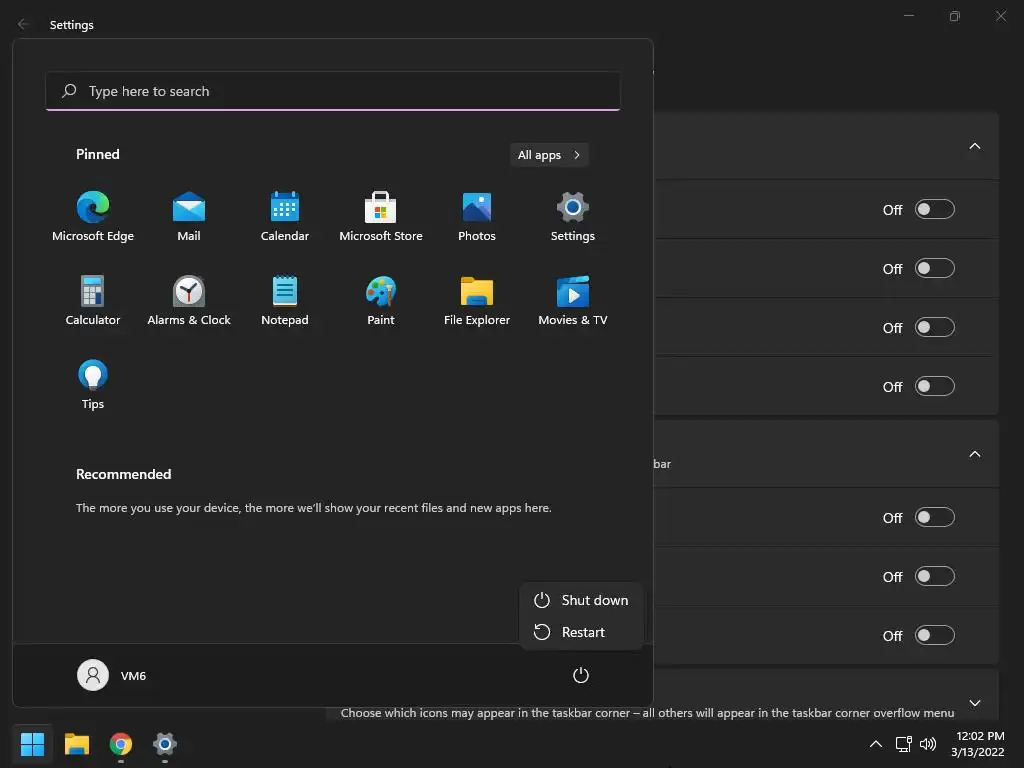Open the volume icon in system tray

point(928,744)
